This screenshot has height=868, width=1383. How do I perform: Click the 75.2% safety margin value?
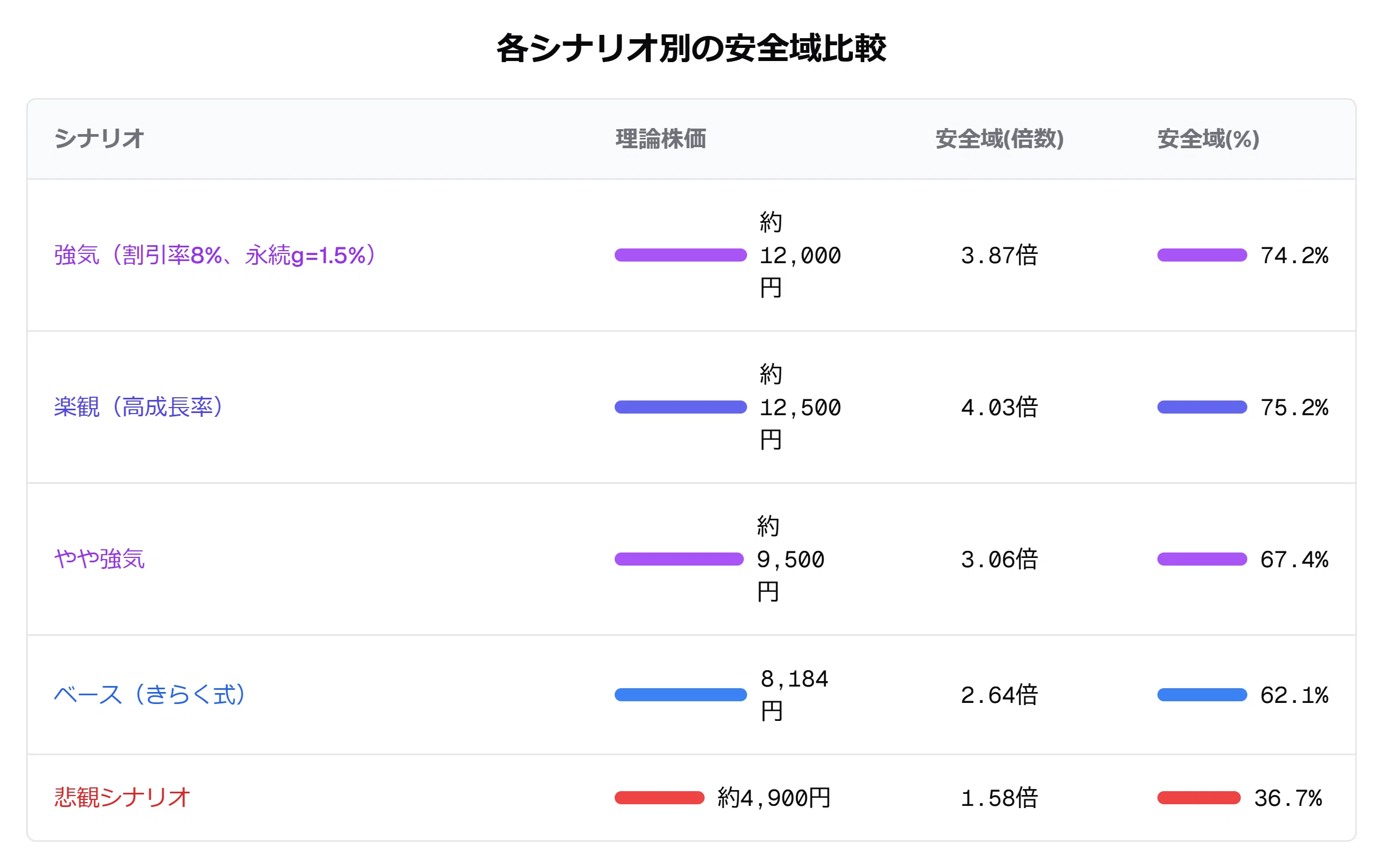pos(1294,407)
